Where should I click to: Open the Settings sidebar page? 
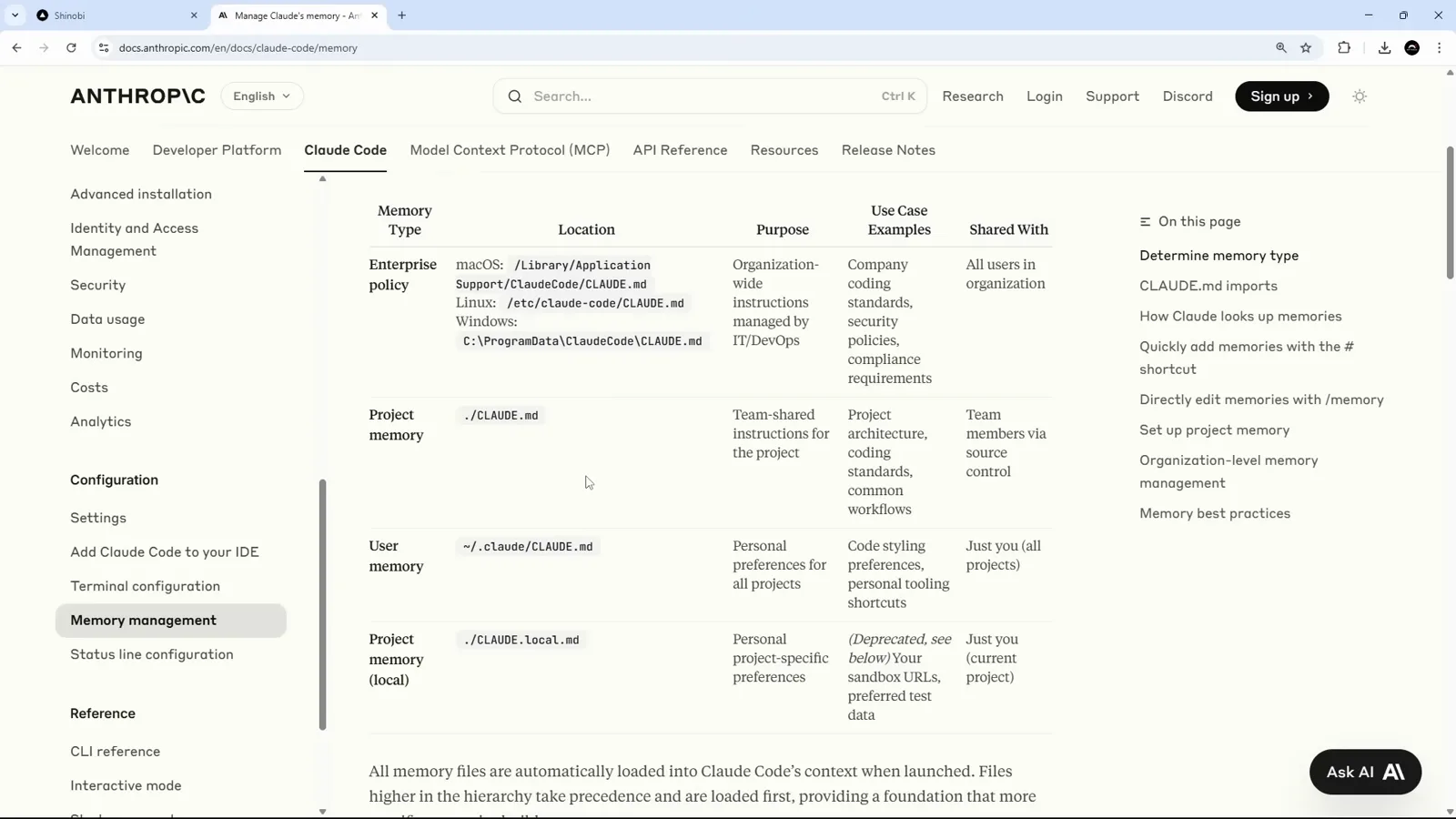(x=98, y=518)
